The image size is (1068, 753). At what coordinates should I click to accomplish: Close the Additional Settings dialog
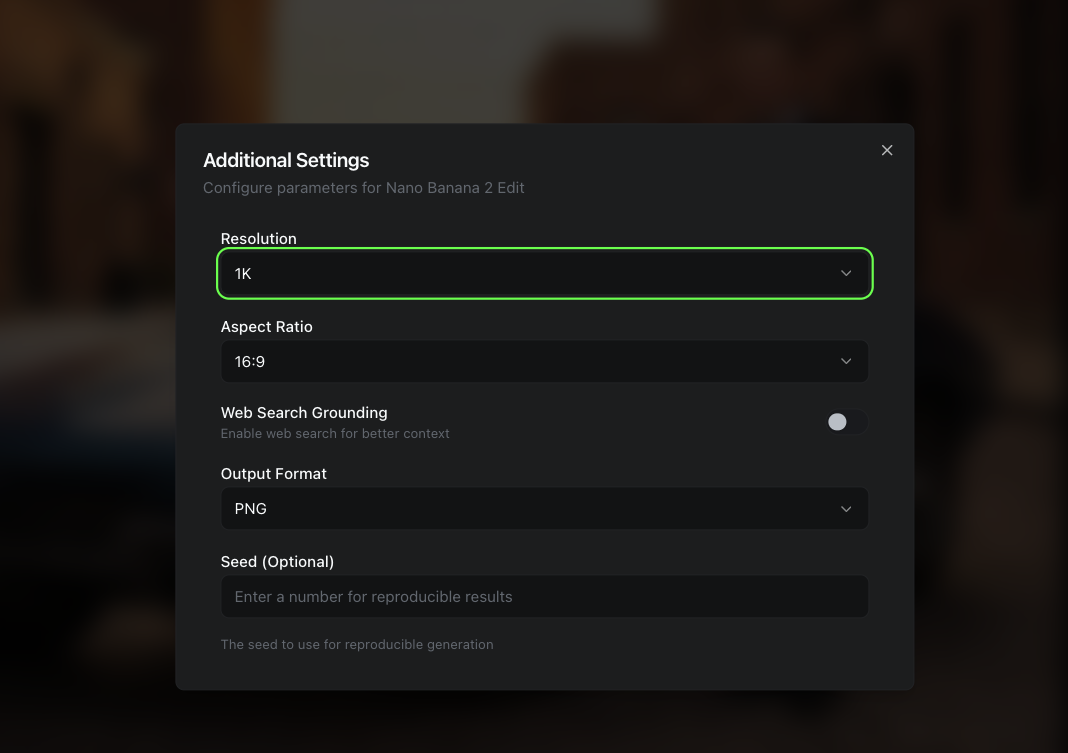point(887,150)
